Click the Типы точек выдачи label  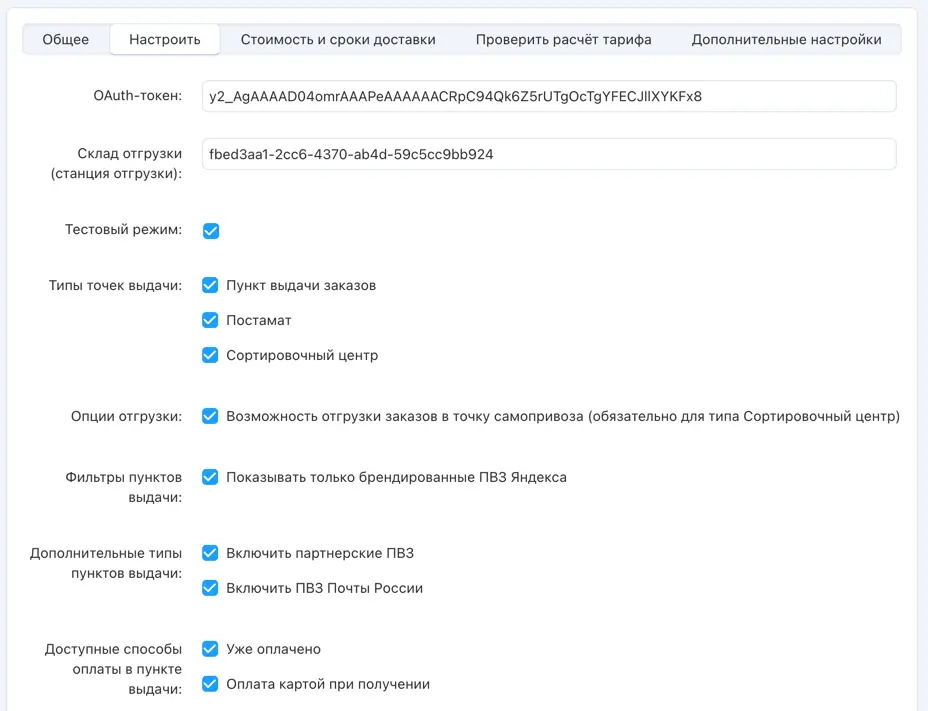coord(115,286)
